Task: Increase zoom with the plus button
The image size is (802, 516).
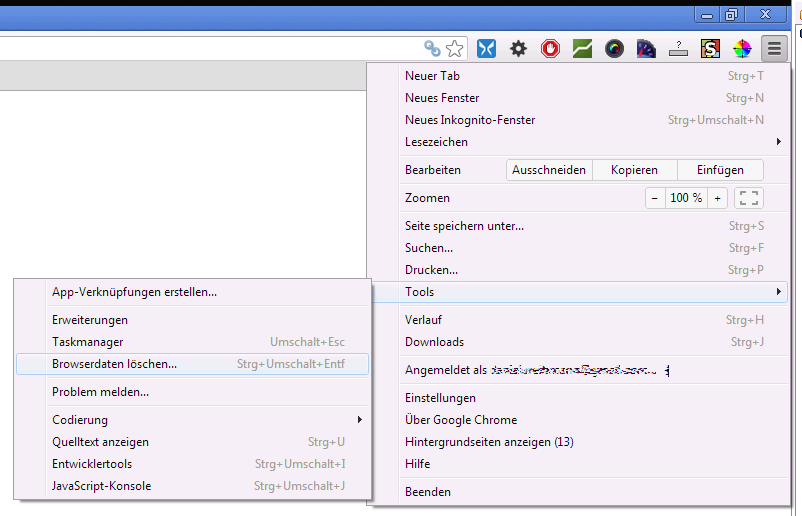Action: click(718, 198)
